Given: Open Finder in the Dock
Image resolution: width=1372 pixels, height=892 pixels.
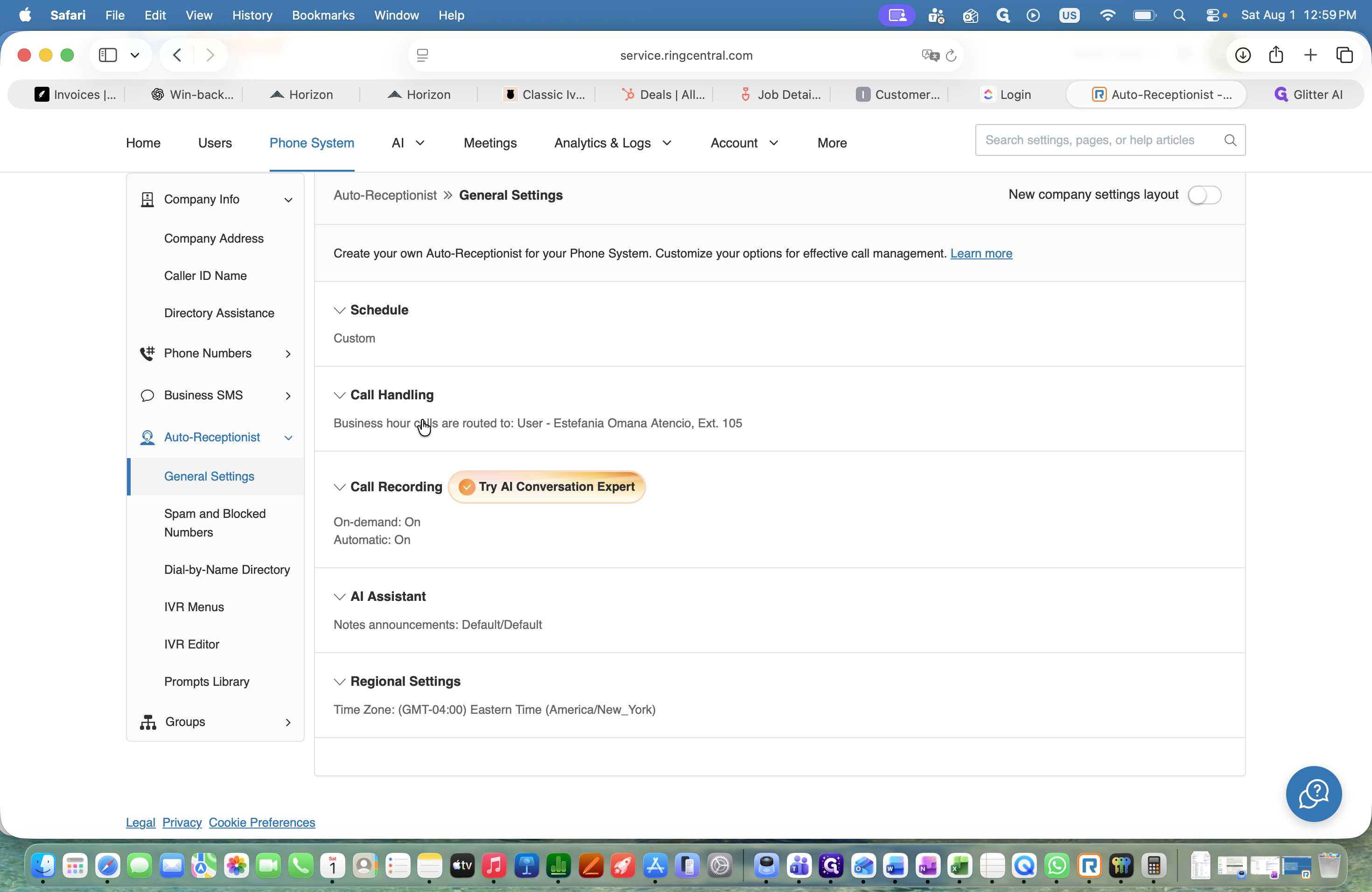Looking at the screenshot, I should click(x=43, y=865).
